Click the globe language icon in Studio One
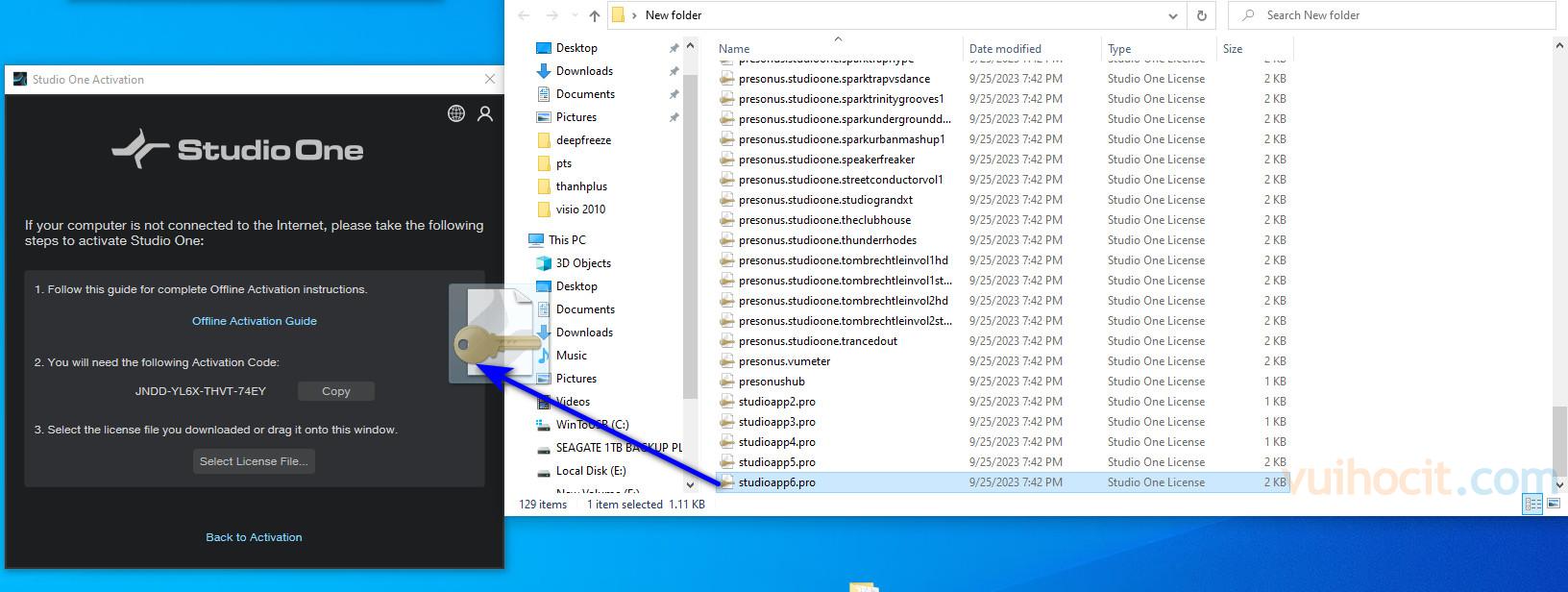This screenshot has height=592, width=1568. (456, 113)
